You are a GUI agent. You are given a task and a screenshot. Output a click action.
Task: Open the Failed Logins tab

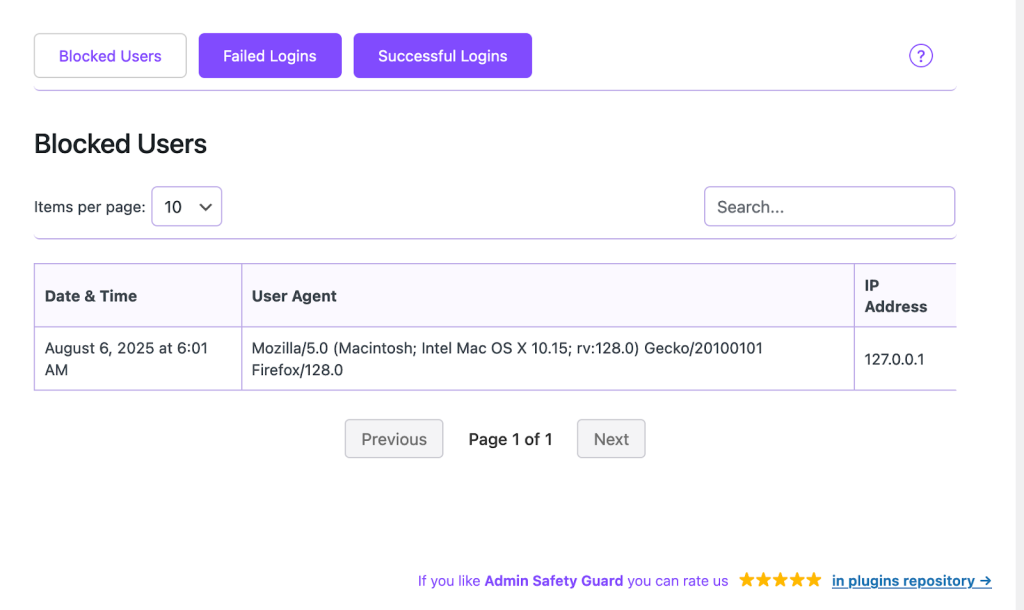[x=270, y=56]
